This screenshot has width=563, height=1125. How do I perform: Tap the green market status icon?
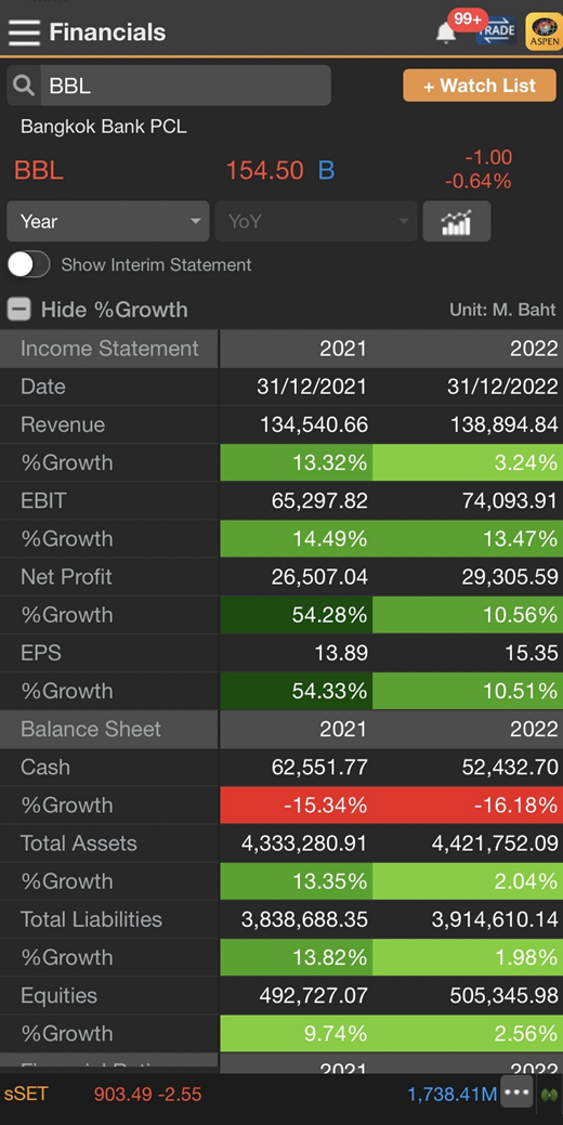549,1094
